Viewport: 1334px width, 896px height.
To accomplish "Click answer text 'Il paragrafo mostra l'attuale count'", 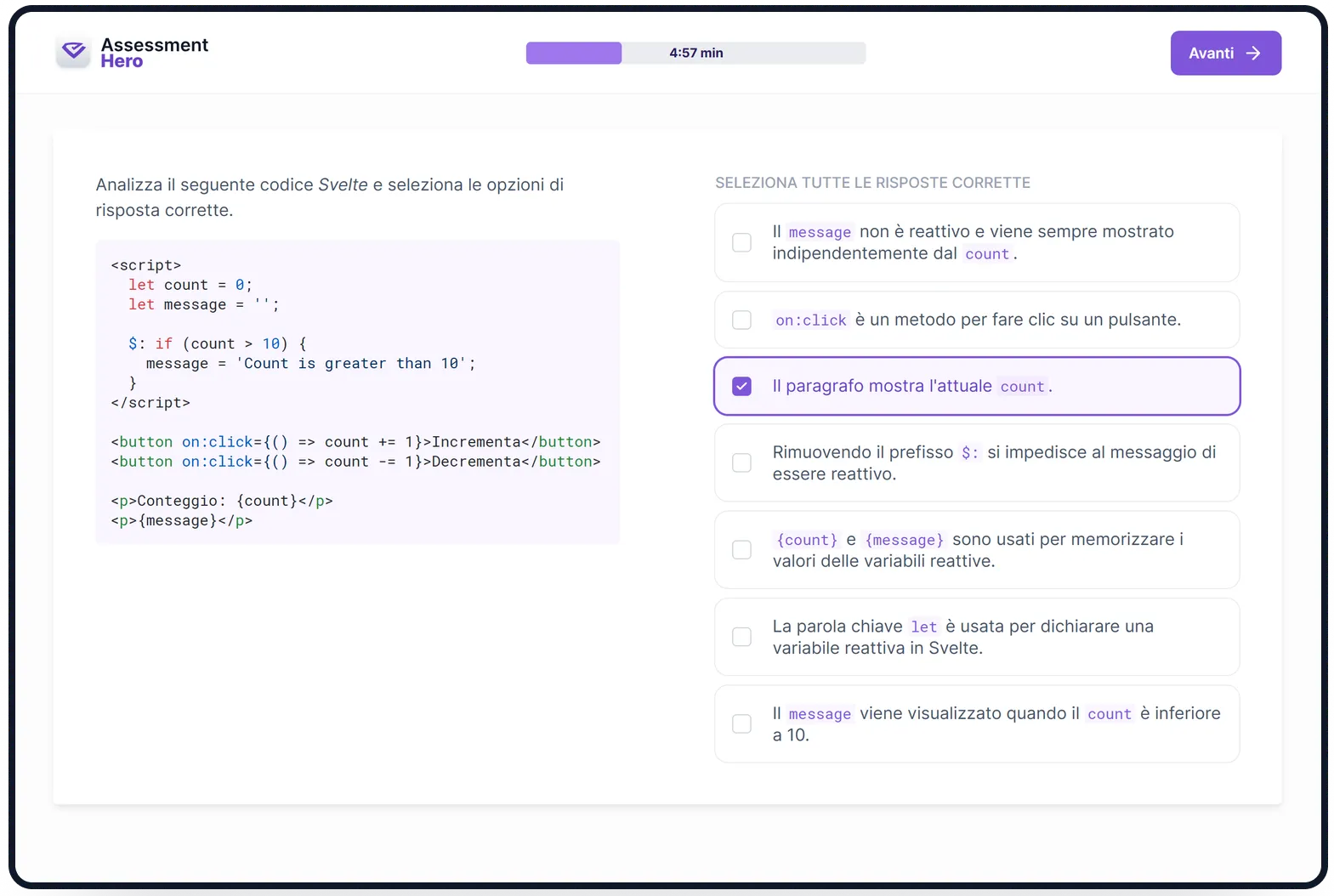I will pos(912,386).
